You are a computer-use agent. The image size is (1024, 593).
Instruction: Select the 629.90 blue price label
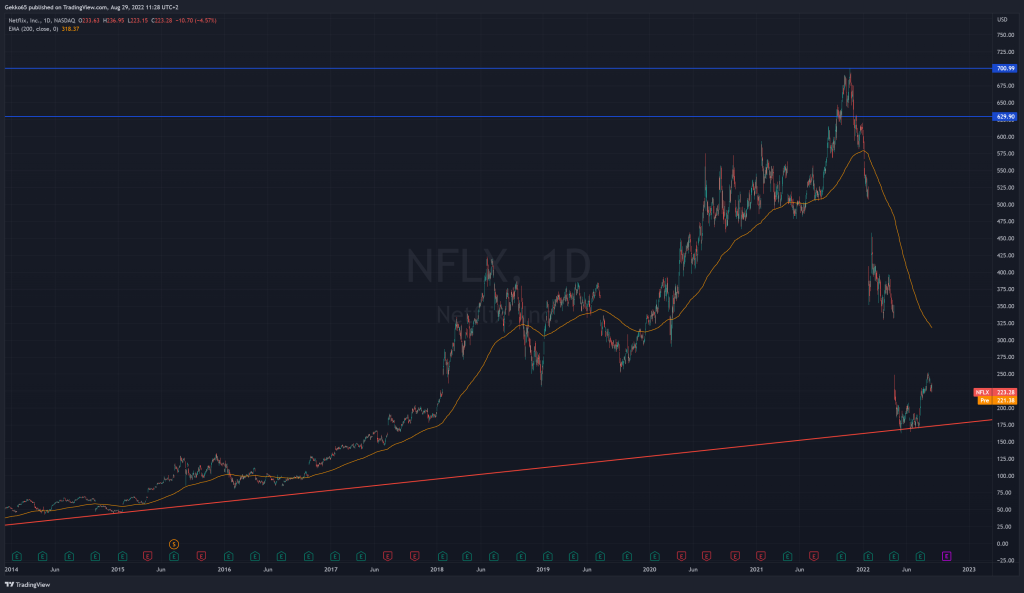pos(1004,117)
